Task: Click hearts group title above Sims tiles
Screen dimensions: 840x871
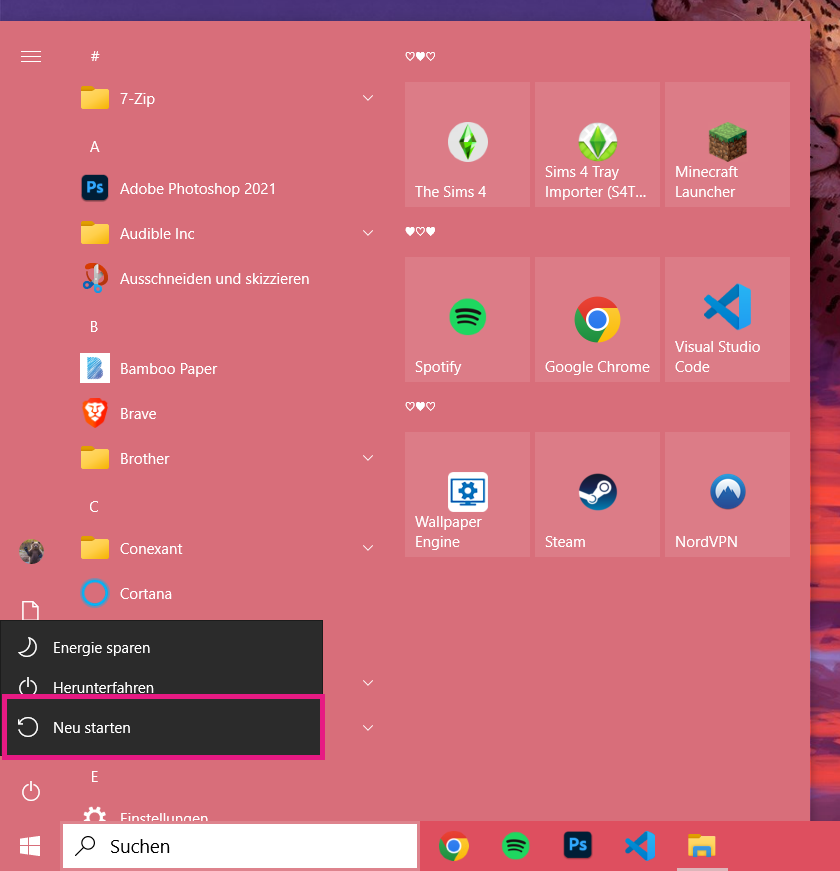Action: tap(420, 56)
